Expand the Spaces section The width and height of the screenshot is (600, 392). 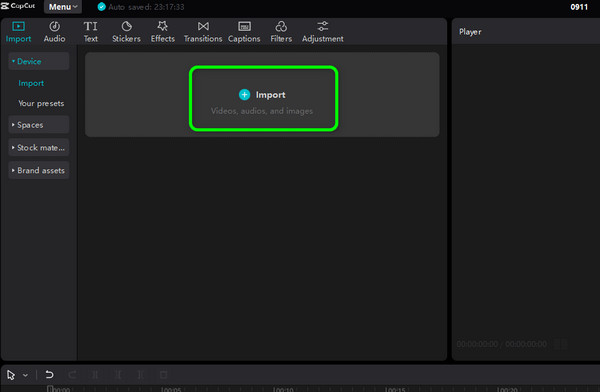[x=39, y=125]
